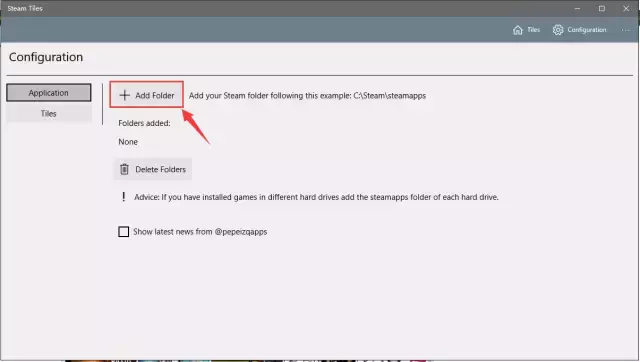Switch to the Tiles settings section
The image size is (640, 362).
pyautogui.click(x=49, y=113)
